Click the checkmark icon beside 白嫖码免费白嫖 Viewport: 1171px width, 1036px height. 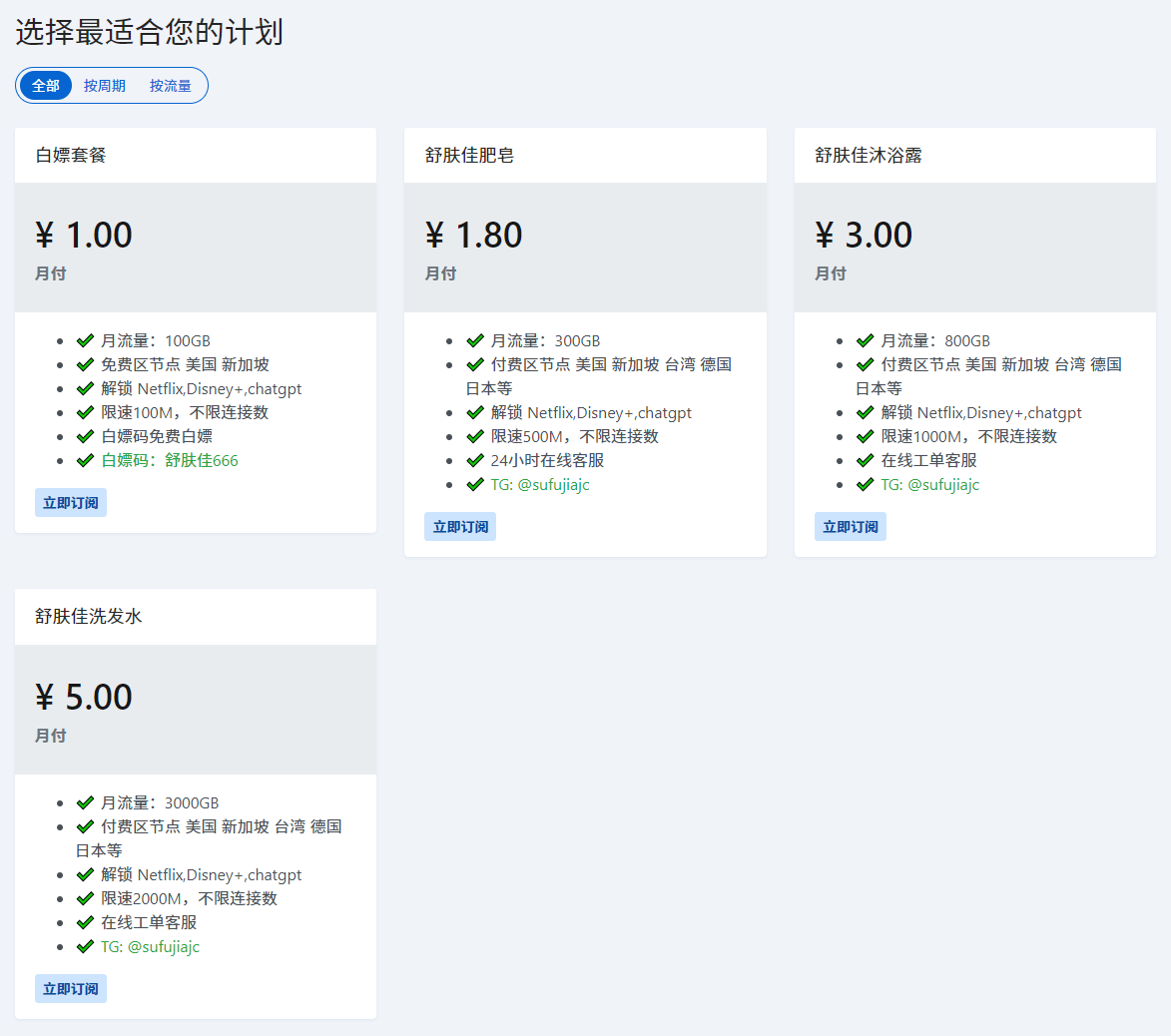(x=85, y=437)
